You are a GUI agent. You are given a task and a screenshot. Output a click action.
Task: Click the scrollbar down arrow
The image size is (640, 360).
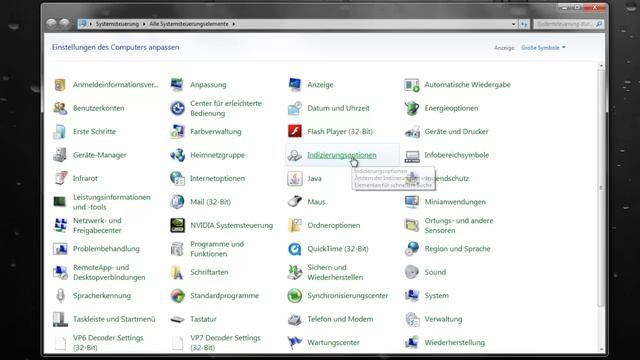pos(601,349)
